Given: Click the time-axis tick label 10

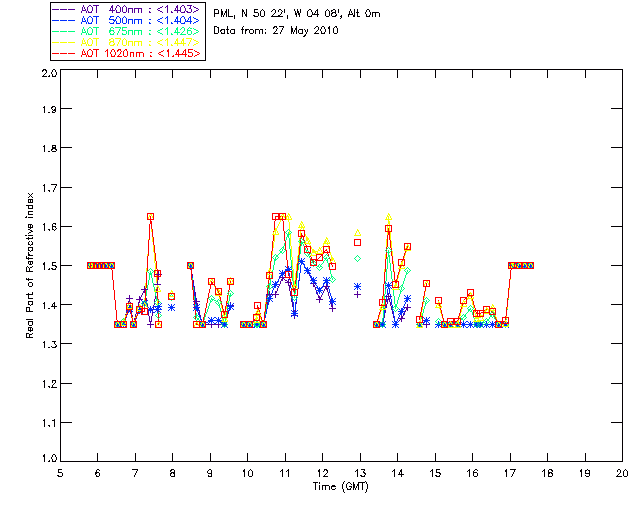Looking at the screenshot, I should 247,473.
